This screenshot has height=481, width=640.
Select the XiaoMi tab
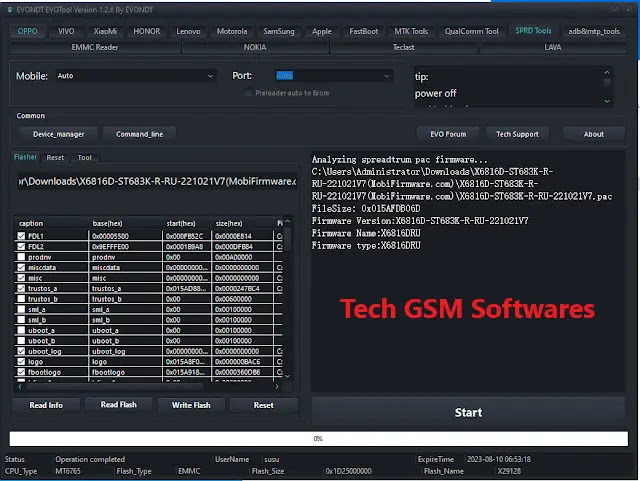pyautogui.click(x=105, y=31)
